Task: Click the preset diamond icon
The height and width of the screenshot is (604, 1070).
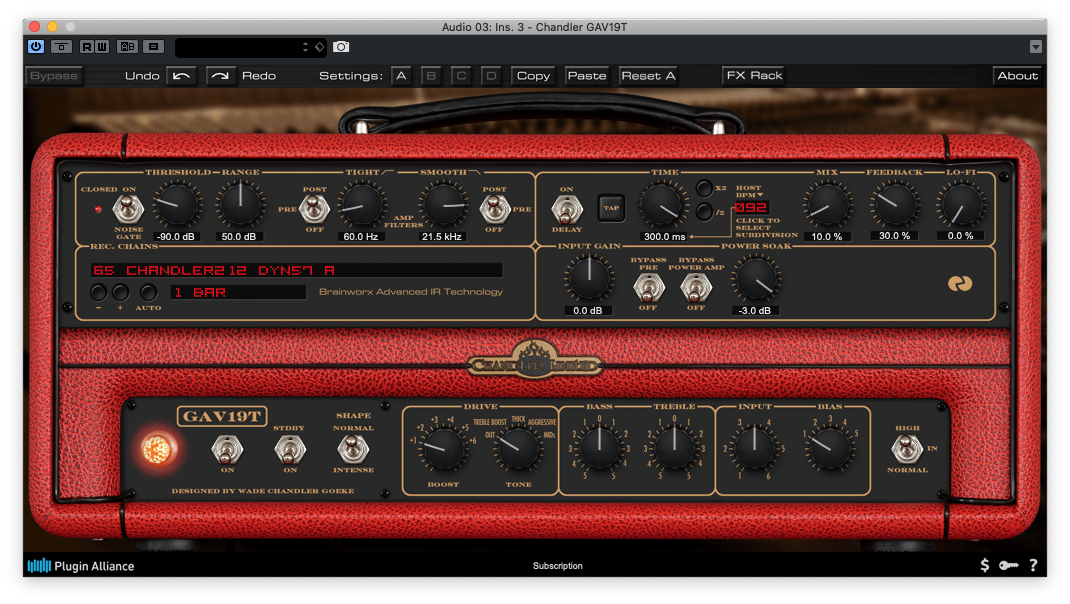Action: coord(319,47)
